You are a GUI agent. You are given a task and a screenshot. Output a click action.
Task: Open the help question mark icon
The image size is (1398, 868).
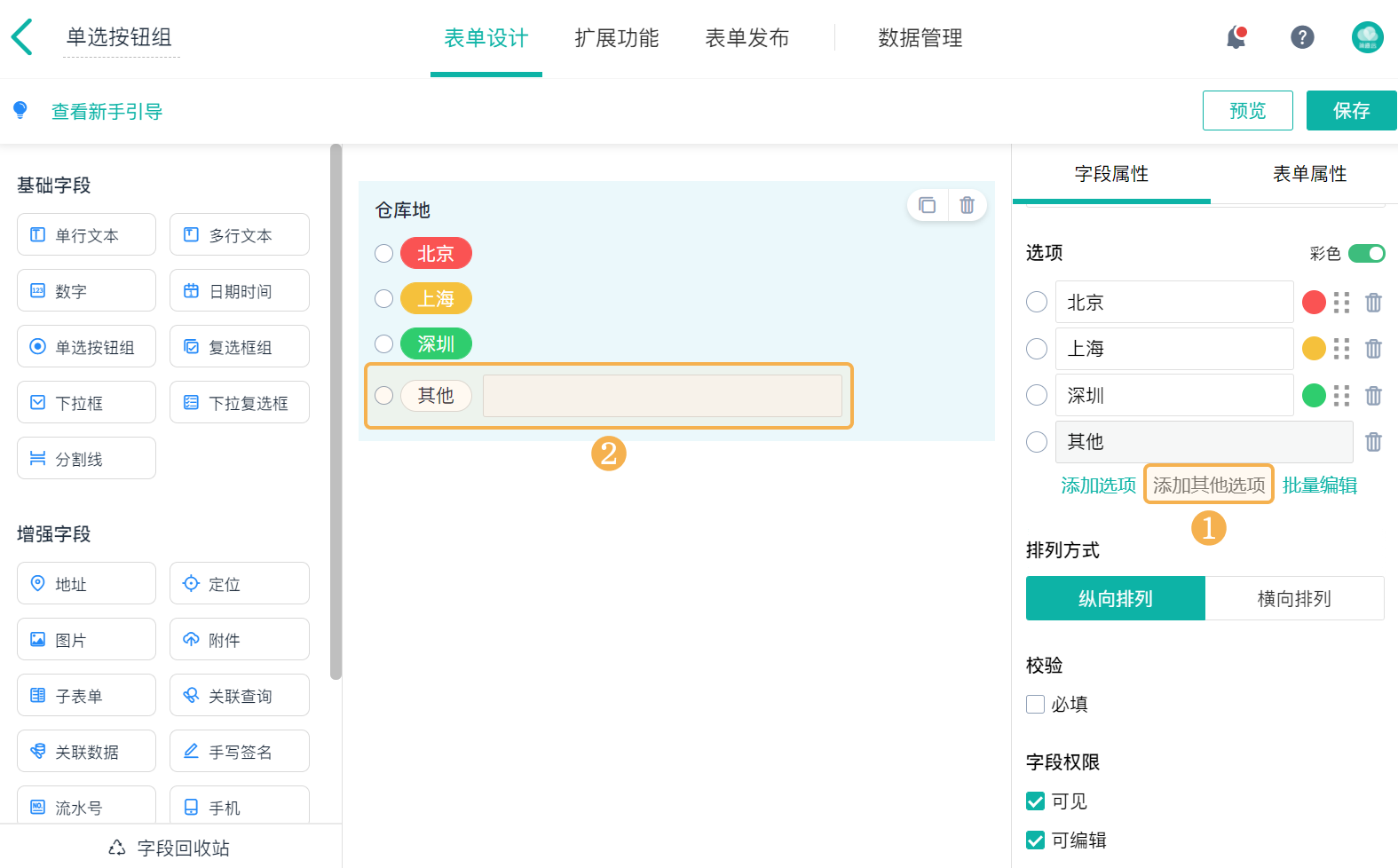(1302, 37)
